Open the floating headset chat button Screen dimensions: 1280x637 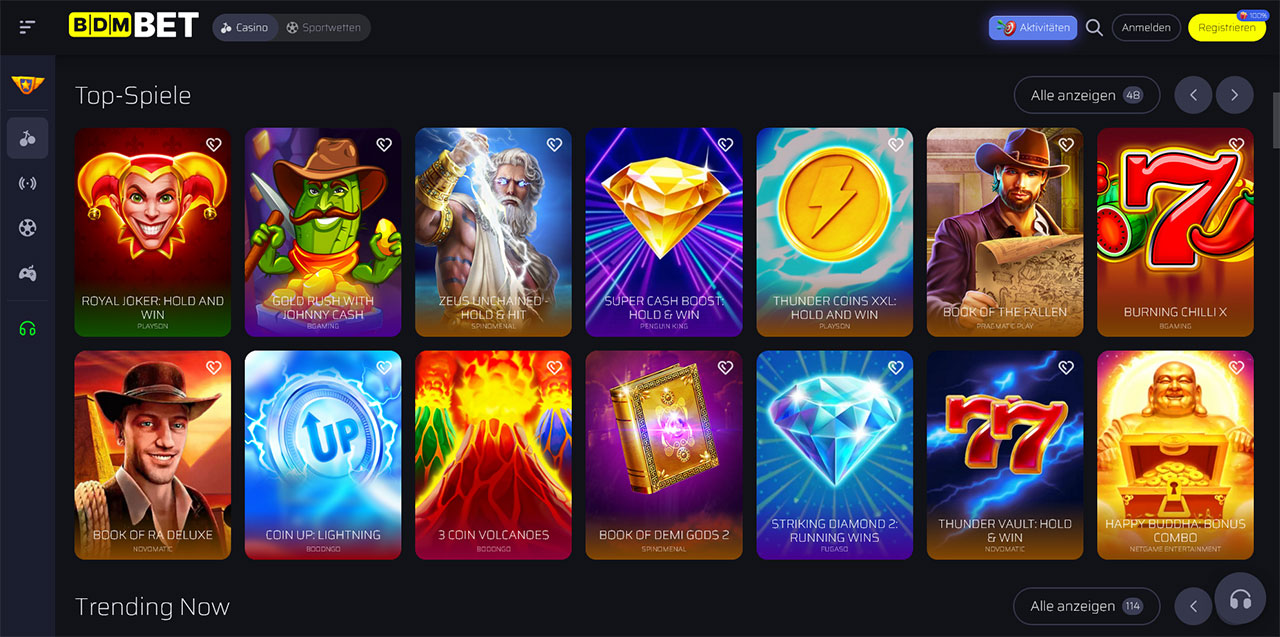(x=1241, y=599)
